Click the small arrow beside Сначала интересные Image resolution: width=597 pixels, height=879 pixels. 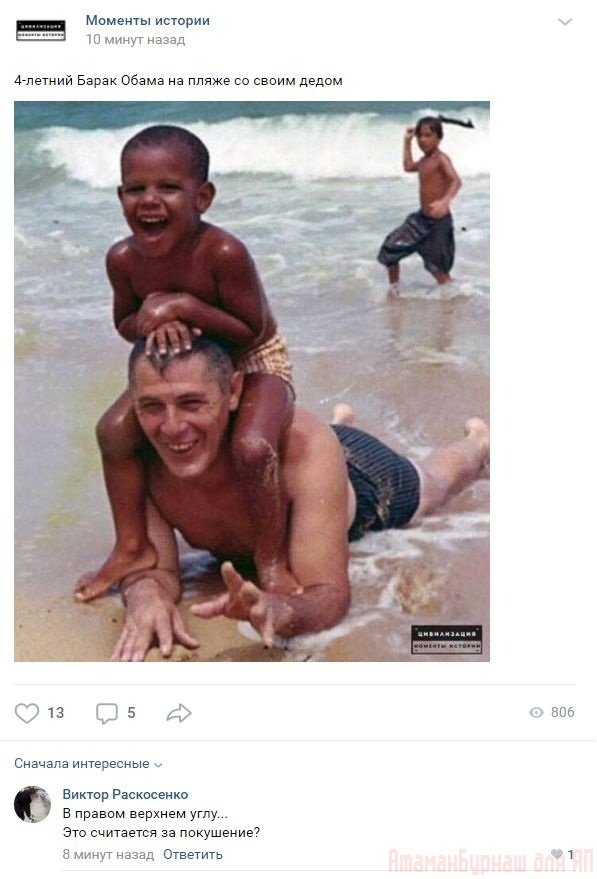tap(158, 765)
